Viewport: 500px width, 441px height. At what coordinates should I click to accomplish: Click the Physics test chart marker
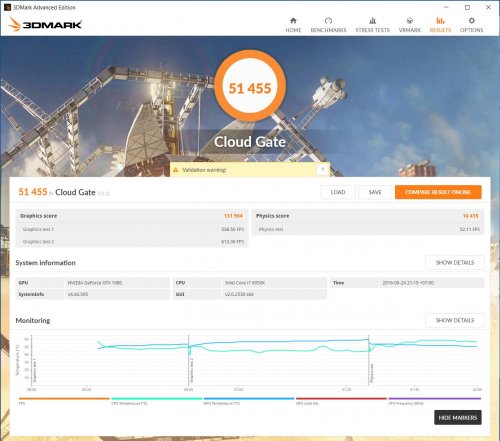tap(372, 373)
